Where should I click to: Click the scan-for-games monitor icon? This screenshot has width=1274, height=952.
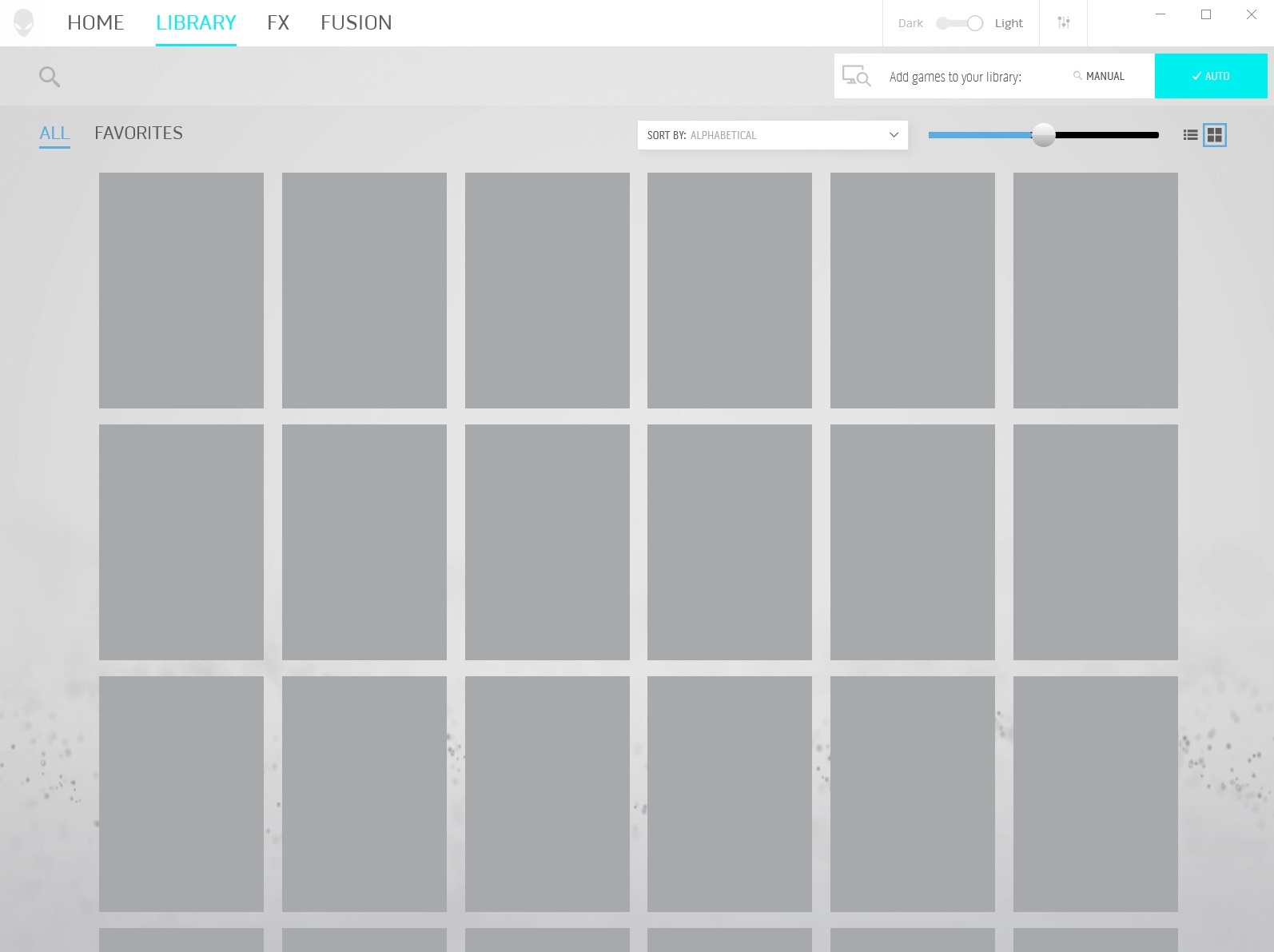[857, 76]
